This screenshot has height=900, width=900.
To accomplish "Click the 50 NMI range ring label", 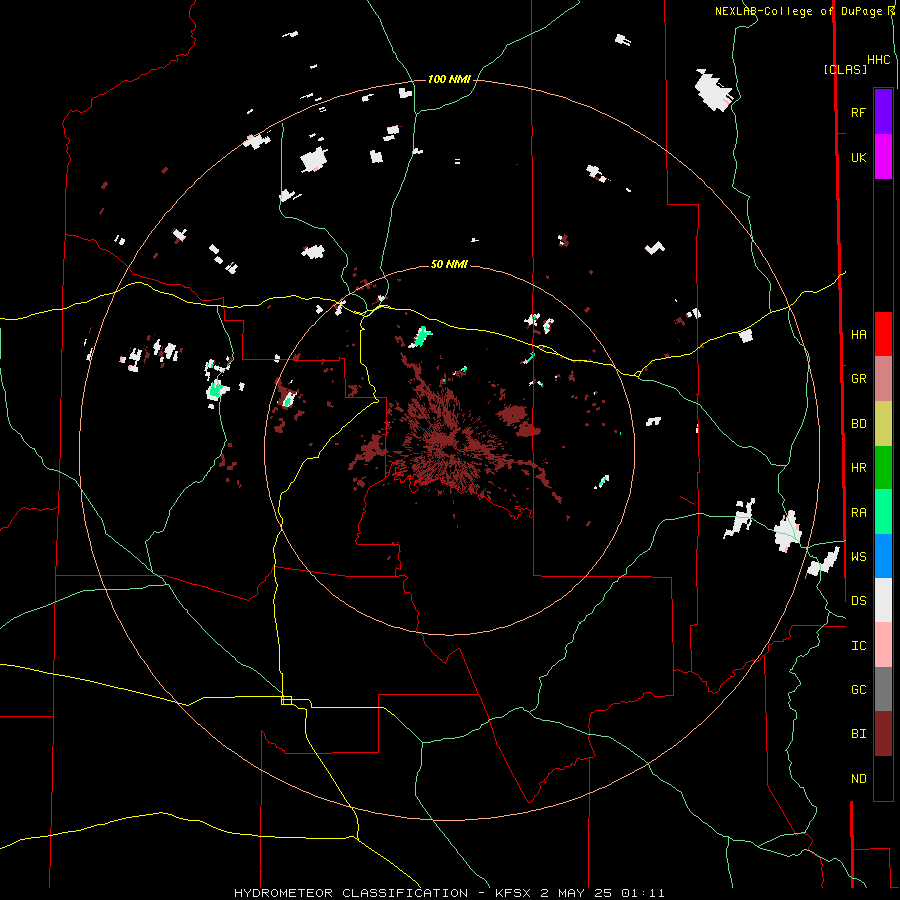I will (449, 264).
